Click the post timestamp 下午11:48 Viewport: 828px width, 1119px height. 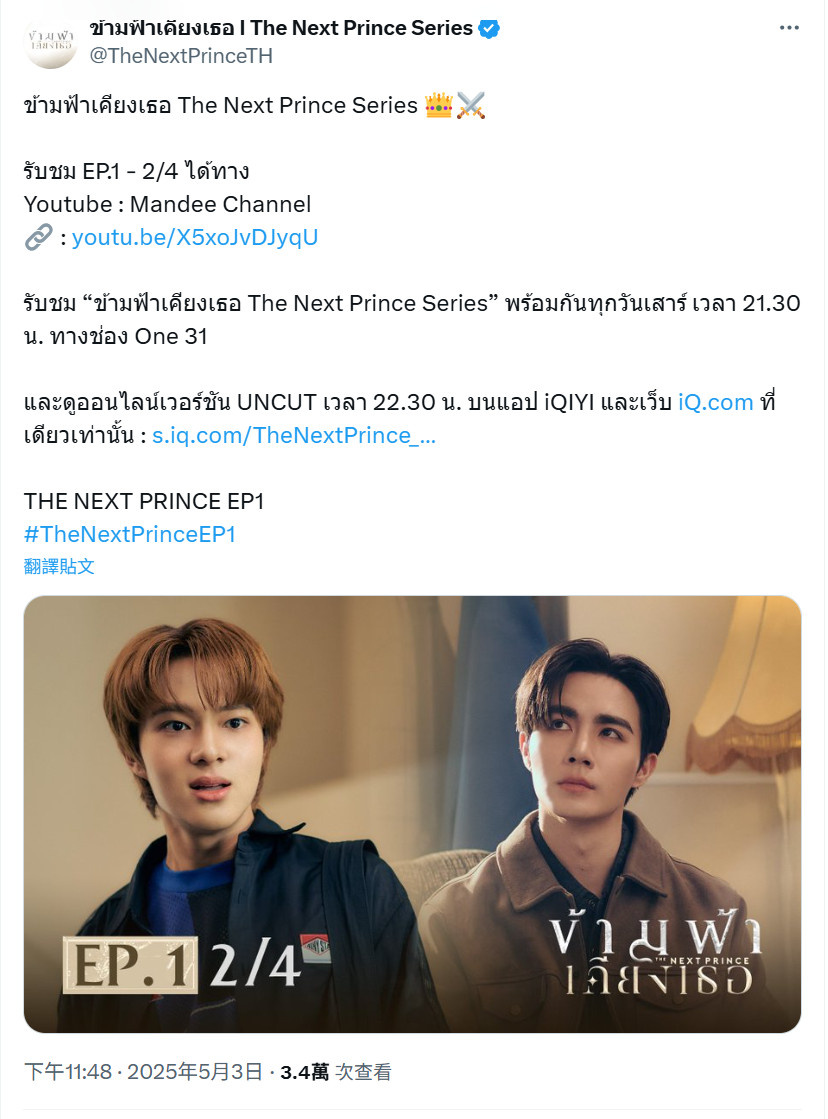(68, 1072)
